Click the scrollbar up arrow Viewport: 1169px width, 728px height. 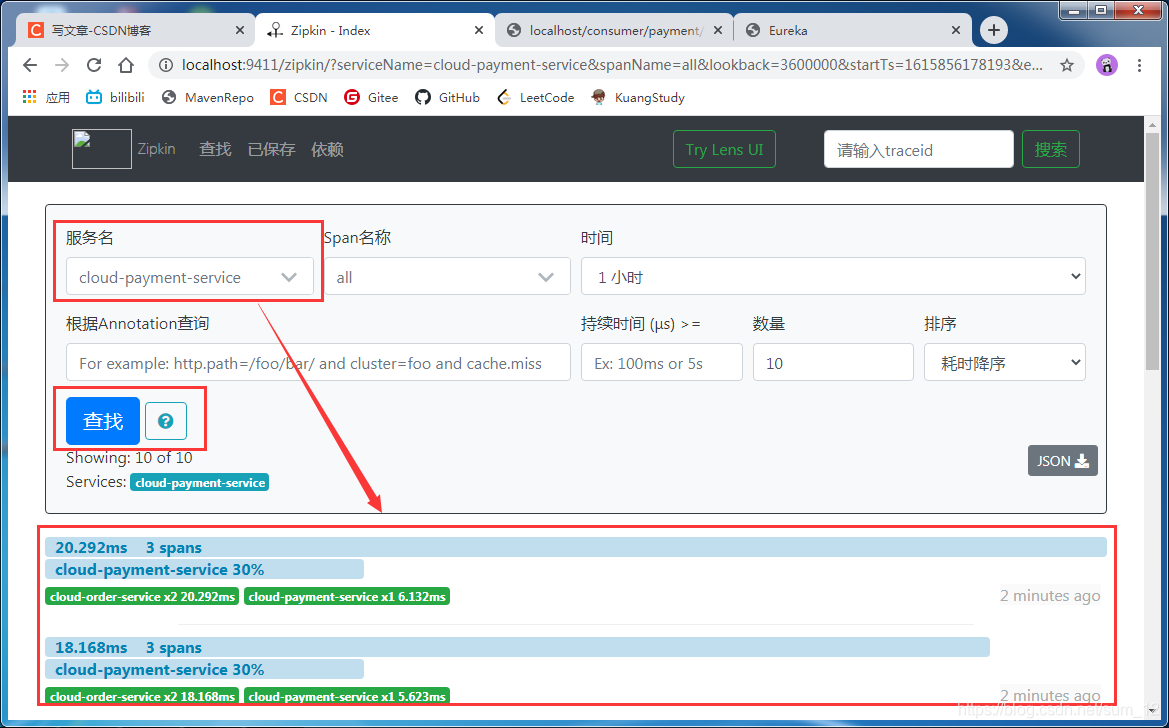1153,124
